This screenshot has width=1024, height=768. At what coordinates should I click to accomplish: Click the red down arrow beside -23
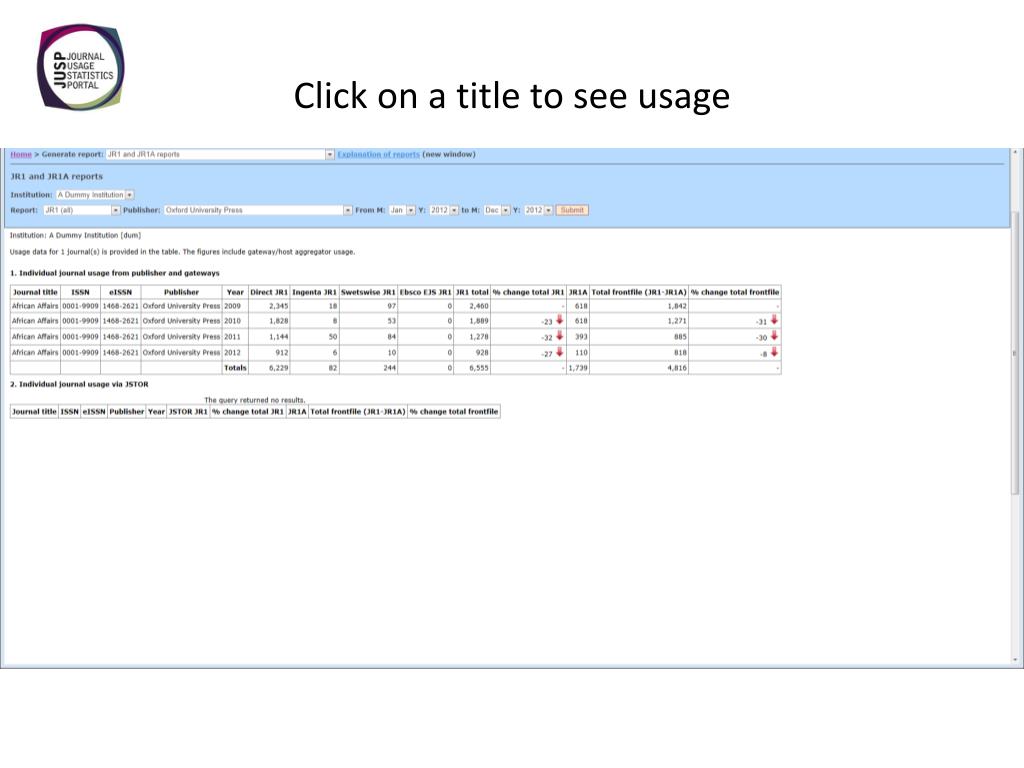click(x=559, y=320)
